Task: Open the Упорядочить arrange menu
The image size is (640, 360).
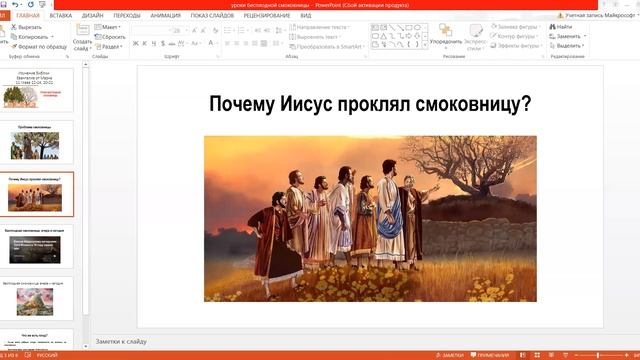Action: (x=446, y=37)
